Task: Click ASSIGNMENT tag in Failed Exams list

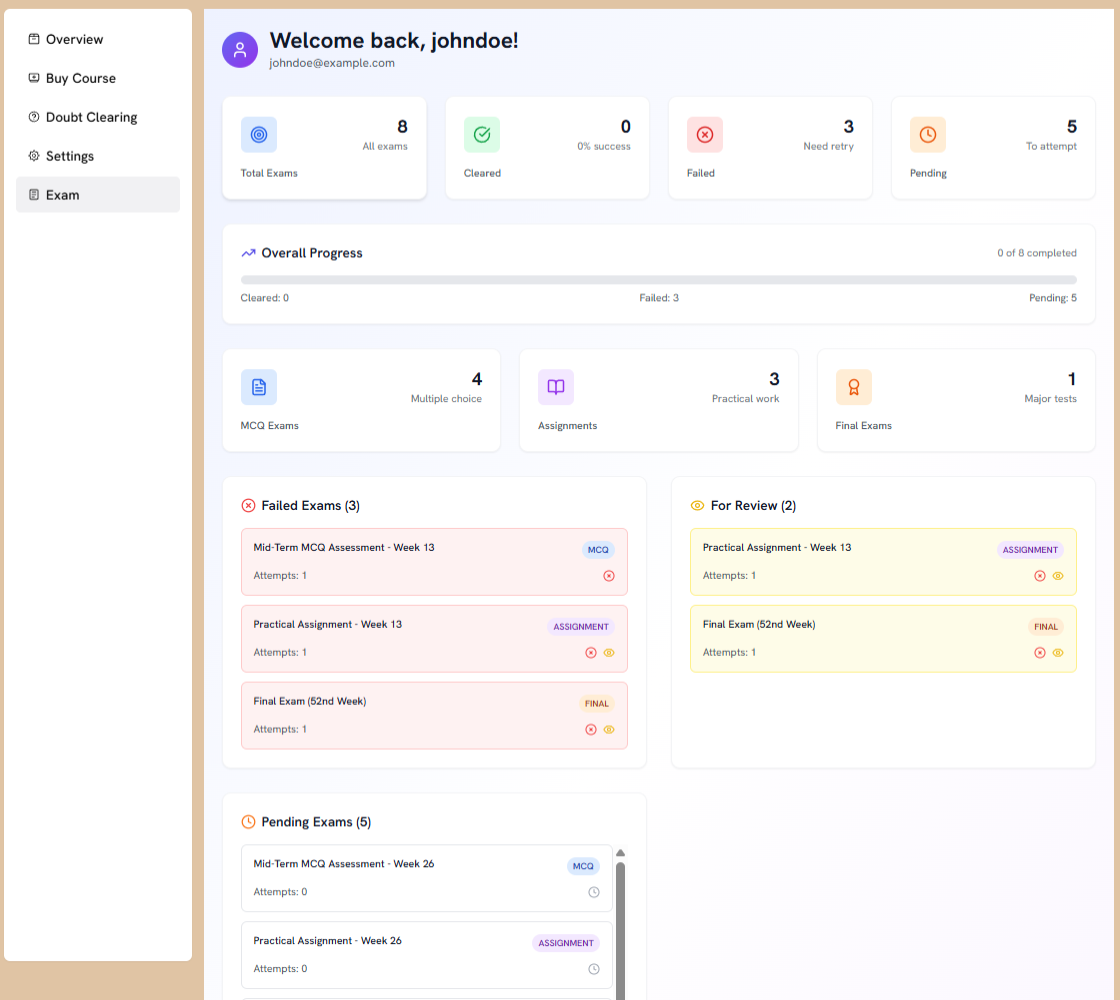Action: click(581, 626)
